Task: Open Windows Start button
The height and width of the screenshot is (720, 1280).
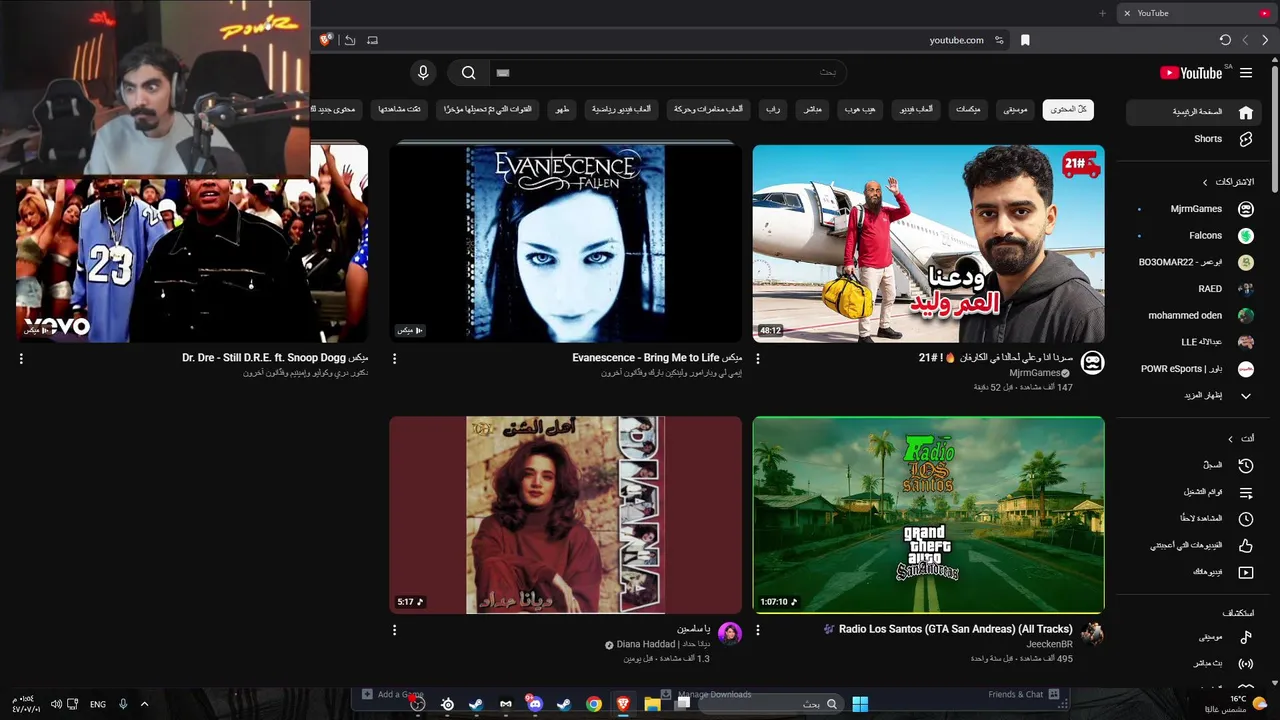Action: pos(860,704)
